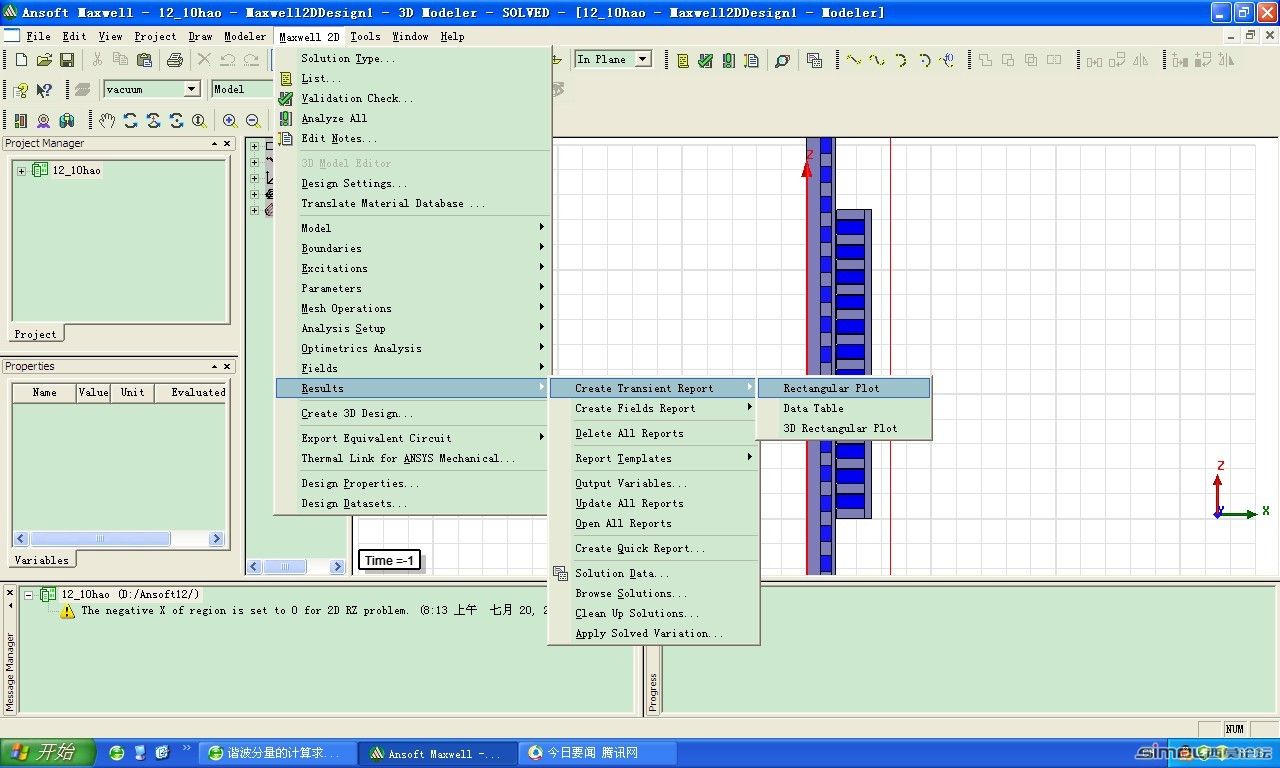Close the Project Manager panel
Screen dimensions: 1280x768
tap(227, 144)
